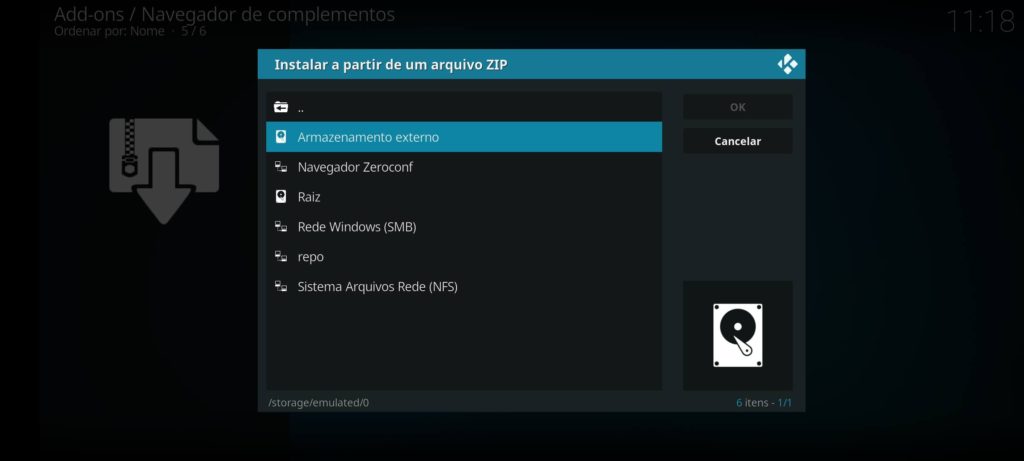Screen dimensions: 1024x461
Task: Click the drive icon beside Armazenamento externo
Action: point(281,137)
